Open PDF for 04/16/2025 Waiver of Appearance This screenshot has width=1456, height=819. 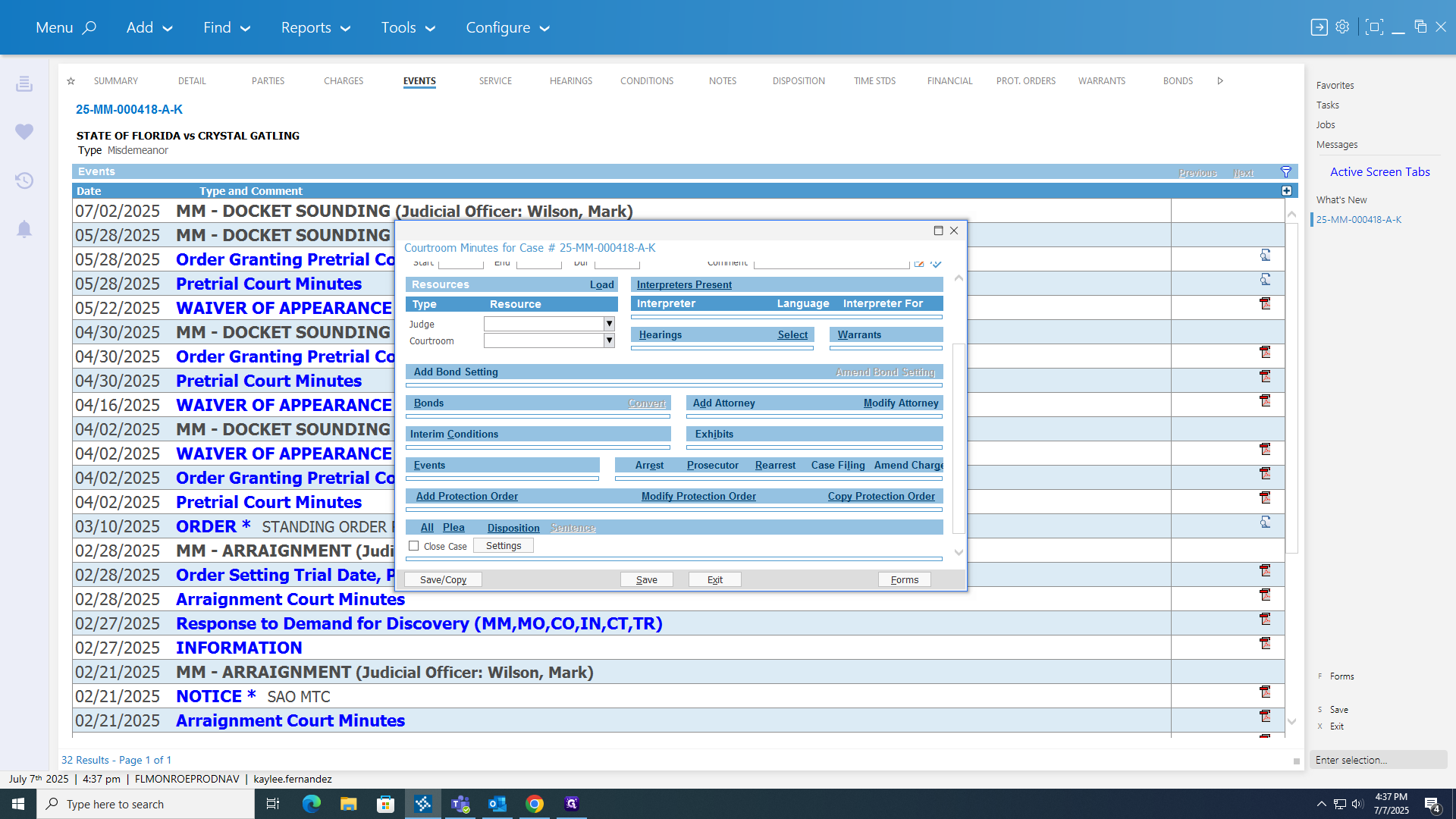[x=1265, y=401]
